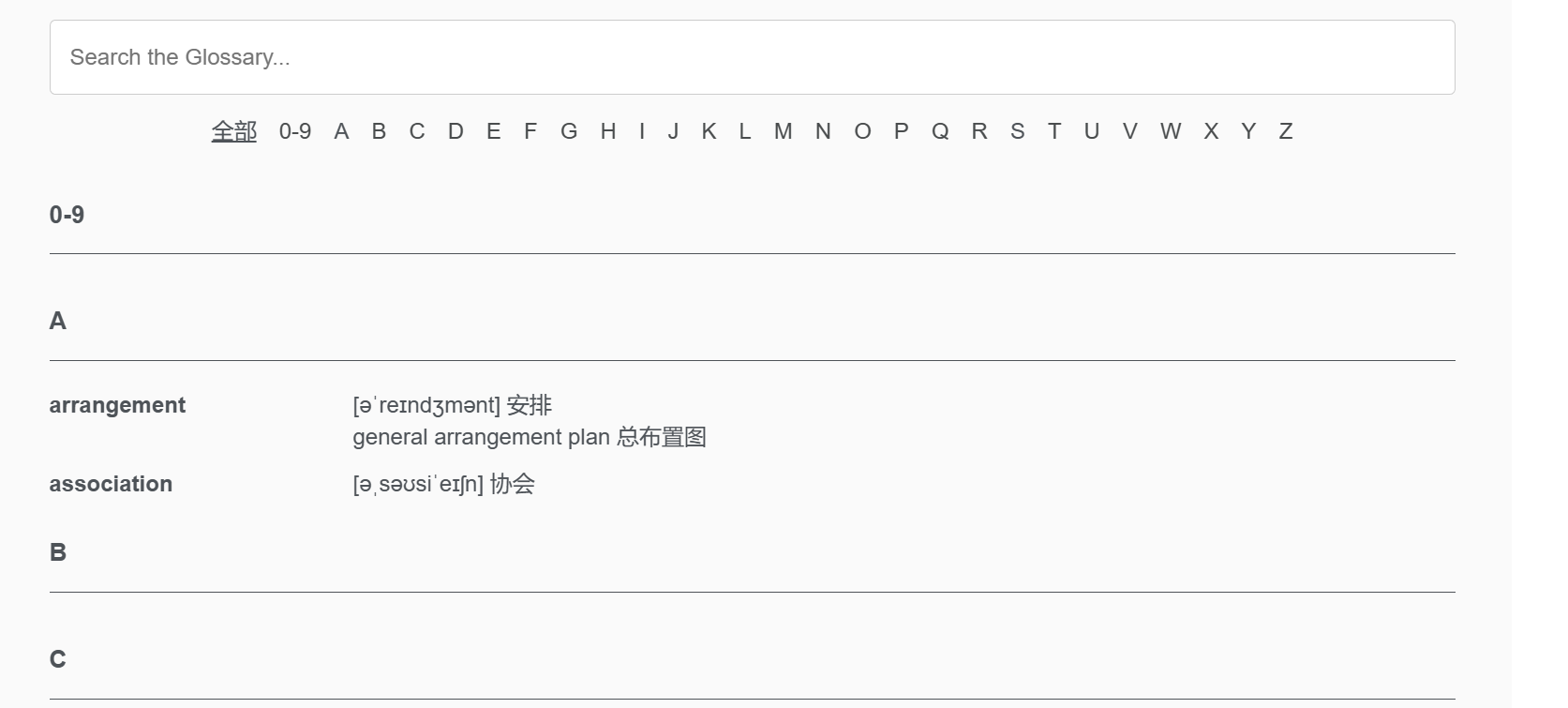
Task: Select letter T in alphabet navigation
Action: 1054,131
